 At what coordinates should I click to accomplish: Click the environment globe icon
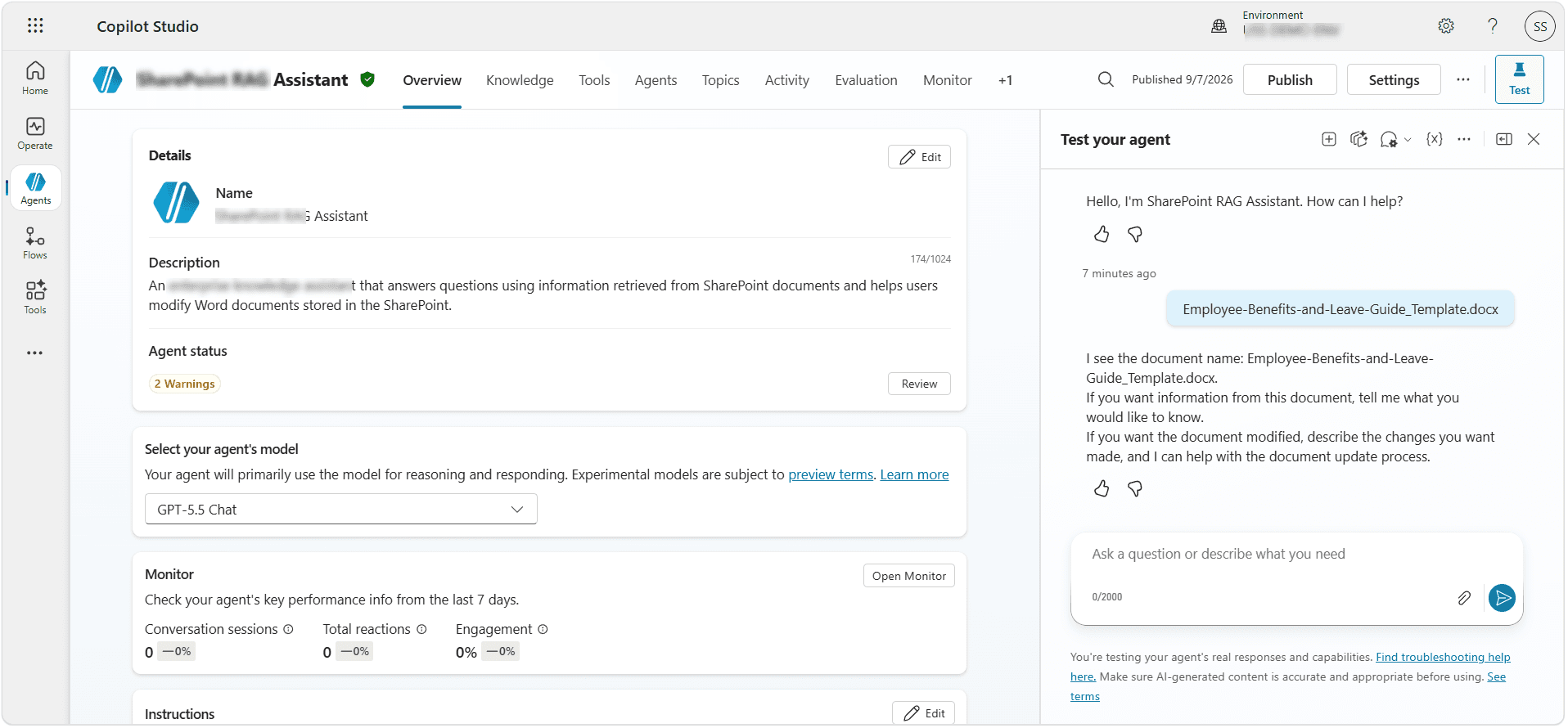1219,26
